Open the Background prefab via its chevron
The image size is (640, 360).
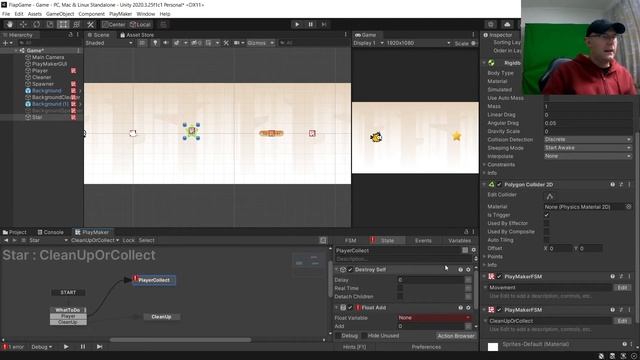[x=80, y=91]
